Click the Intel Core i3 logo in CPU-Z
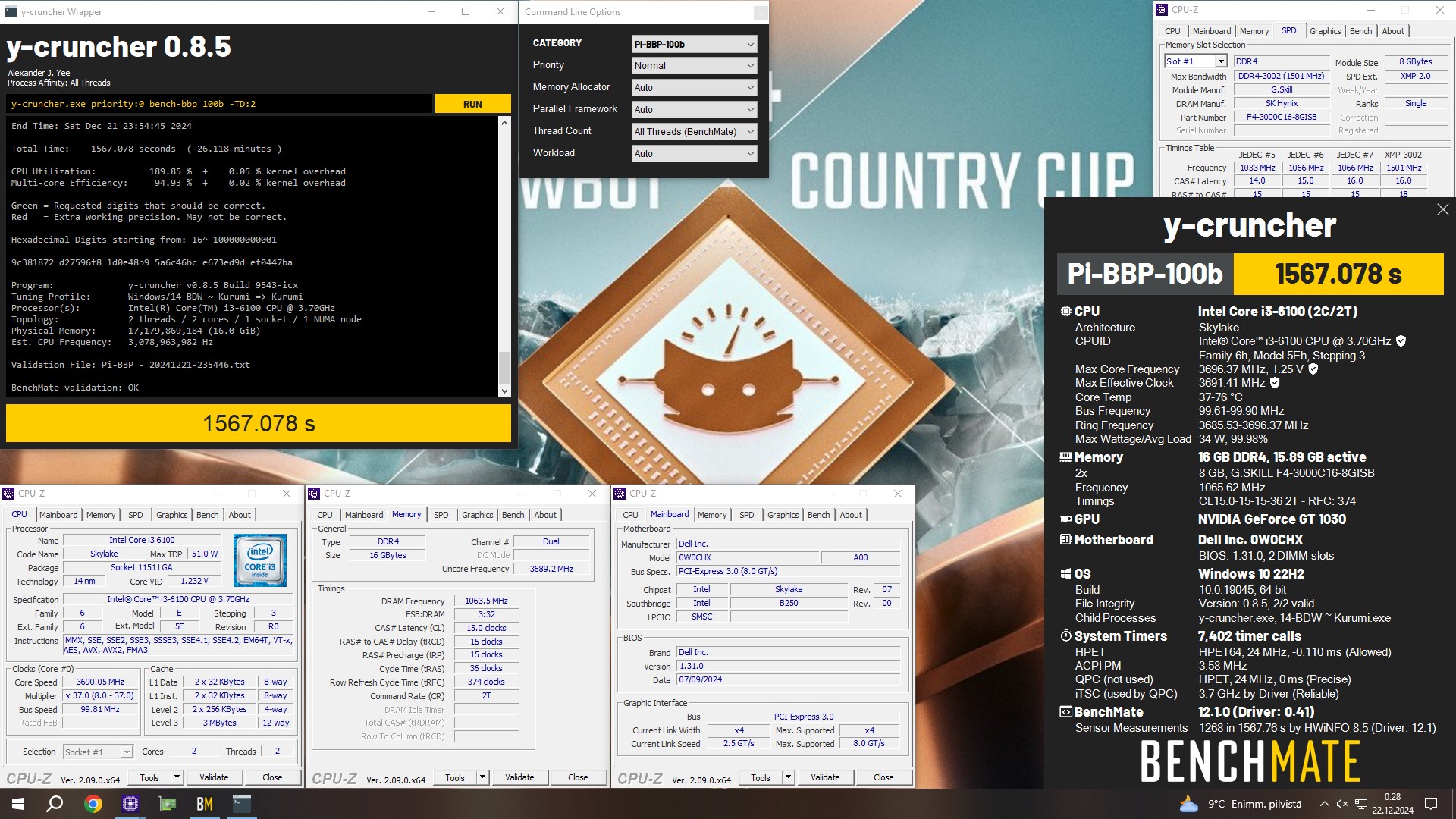Viewport: 1456px width, 819px height. click(260, 560)
